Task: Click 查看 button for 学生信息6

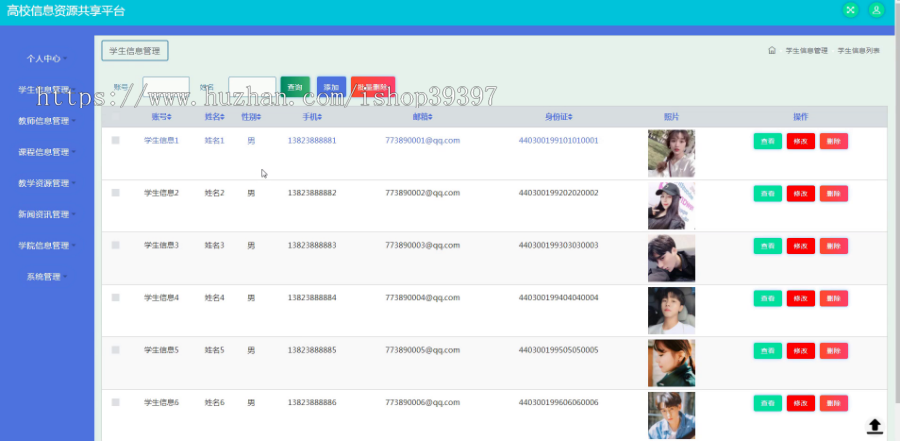Action: [x=767, y=403]
